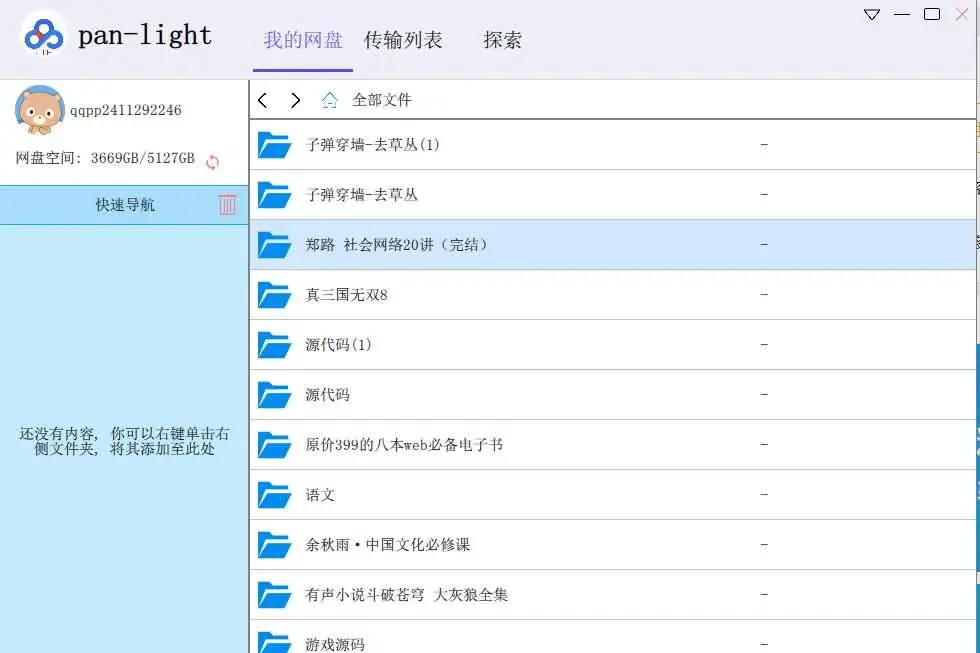The image size is (980, 653).
Task: Click folder icon of 子弹穿墙-去草丛
Action: 274,195
